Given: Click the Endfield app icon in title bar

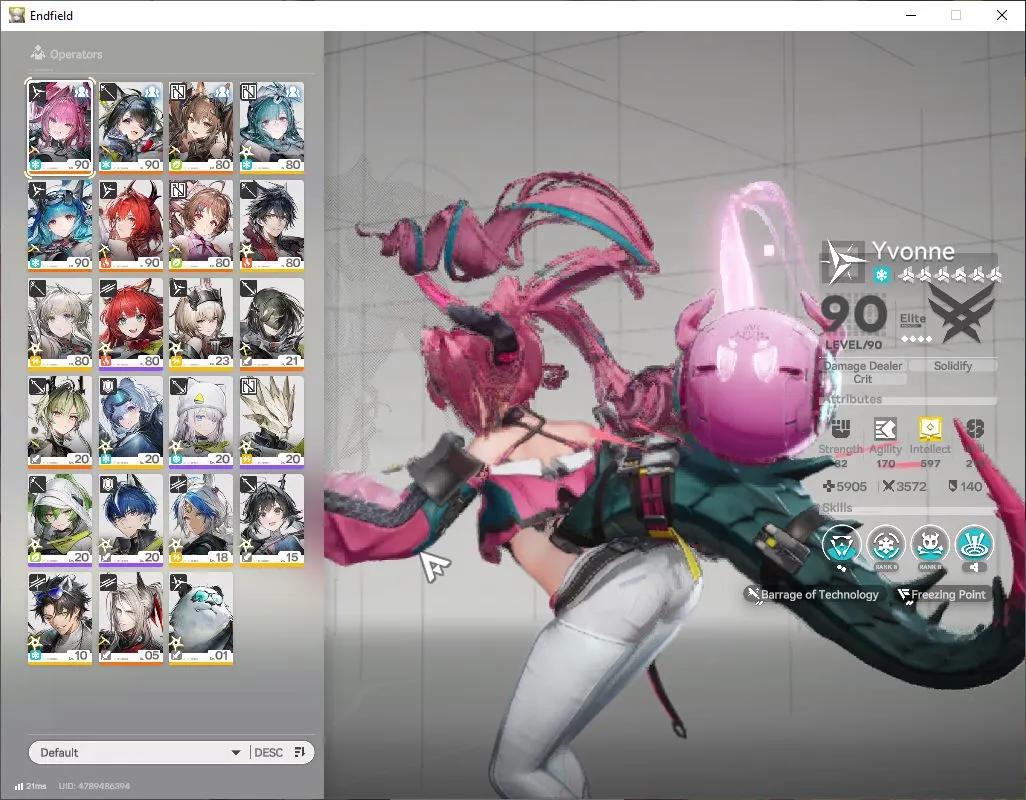Looking at the screenshot, I should tap(16, 15).
